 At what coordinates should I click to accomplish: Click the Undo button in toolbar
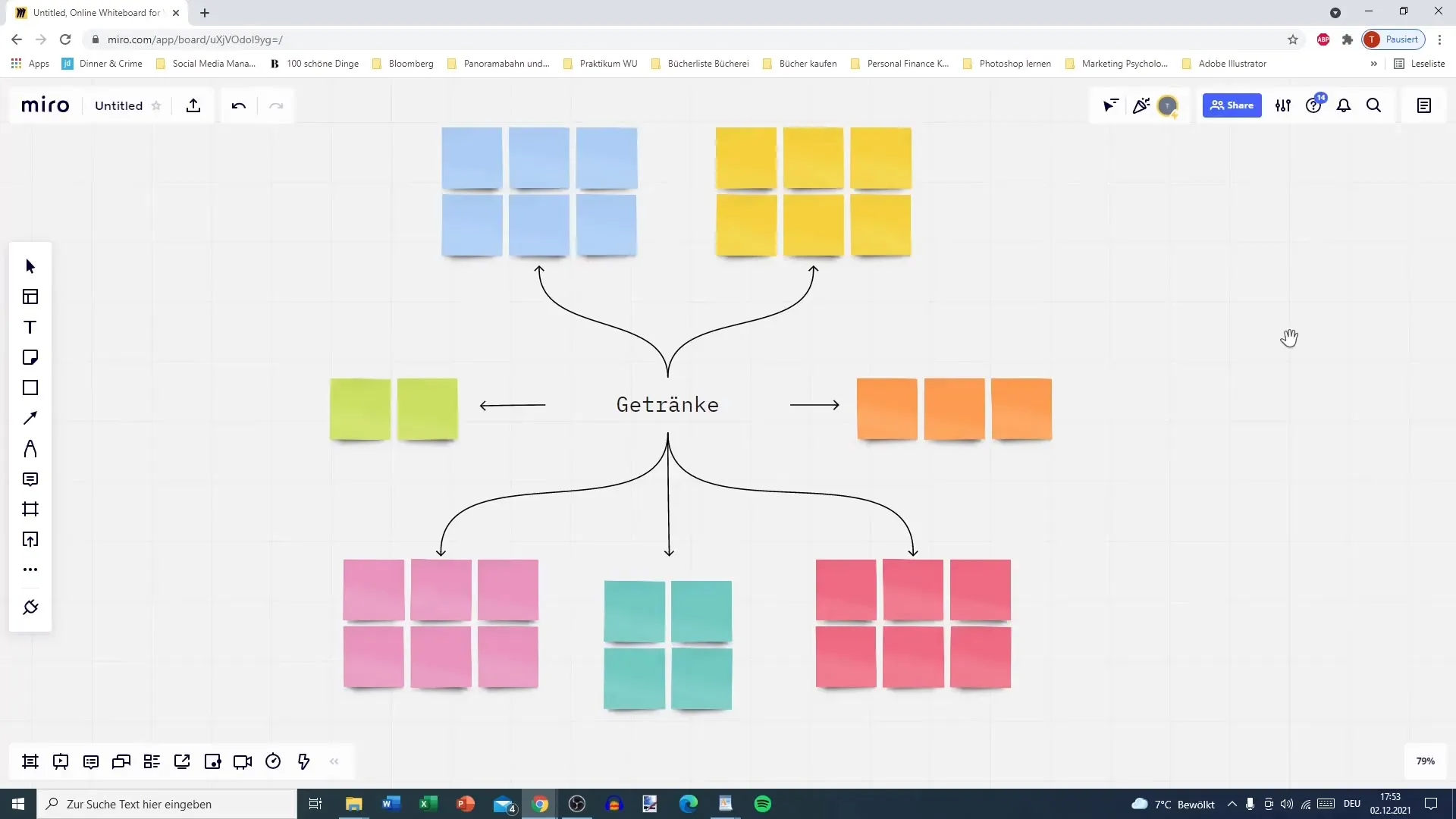pos(238,105)
